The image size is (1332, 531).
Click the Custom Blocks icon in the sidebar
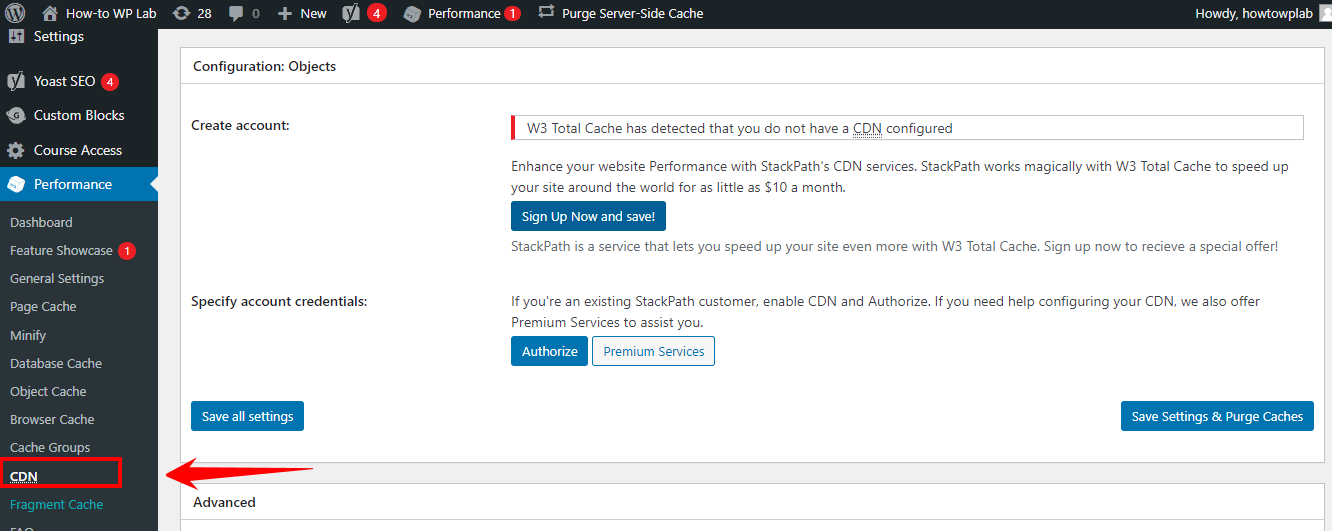[x=15, y=115]
